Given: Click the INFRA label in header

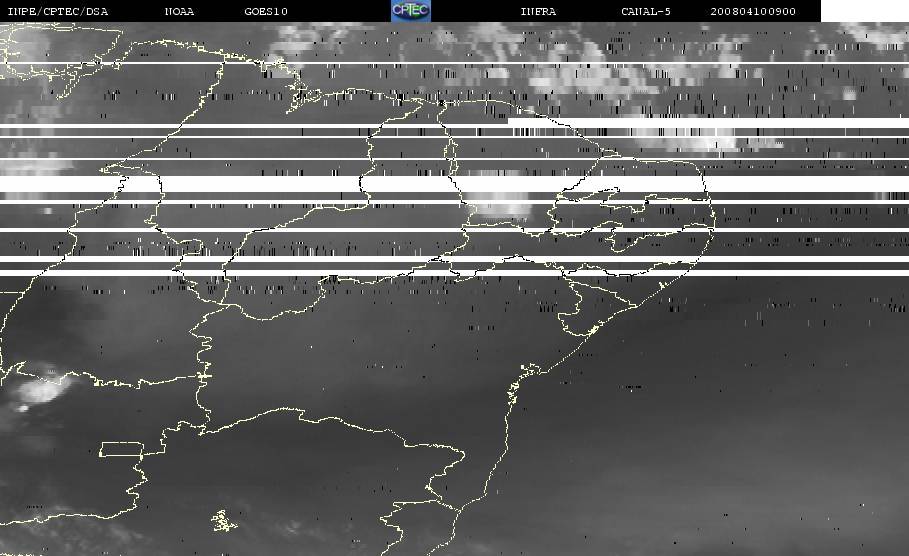Looking at the screenshot, I should [x=538, y=11].
